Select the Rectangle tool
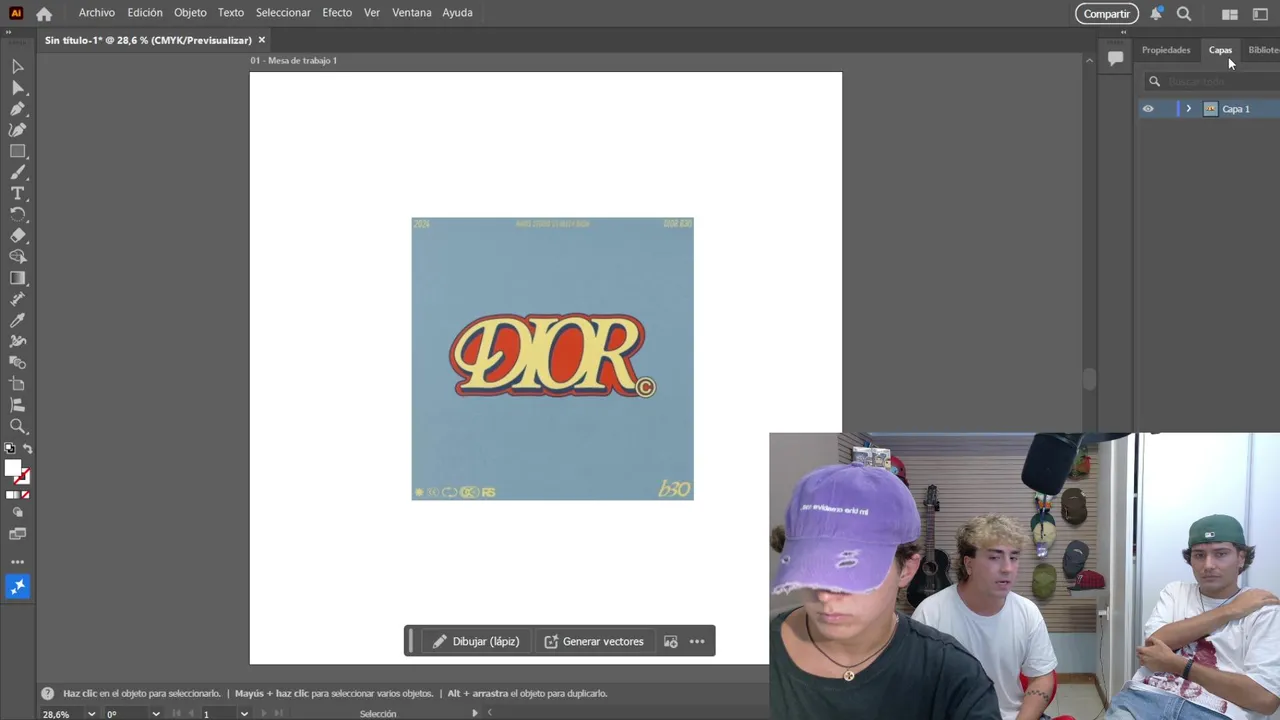This screenshot has width=1280, height=720. [17, 151]
